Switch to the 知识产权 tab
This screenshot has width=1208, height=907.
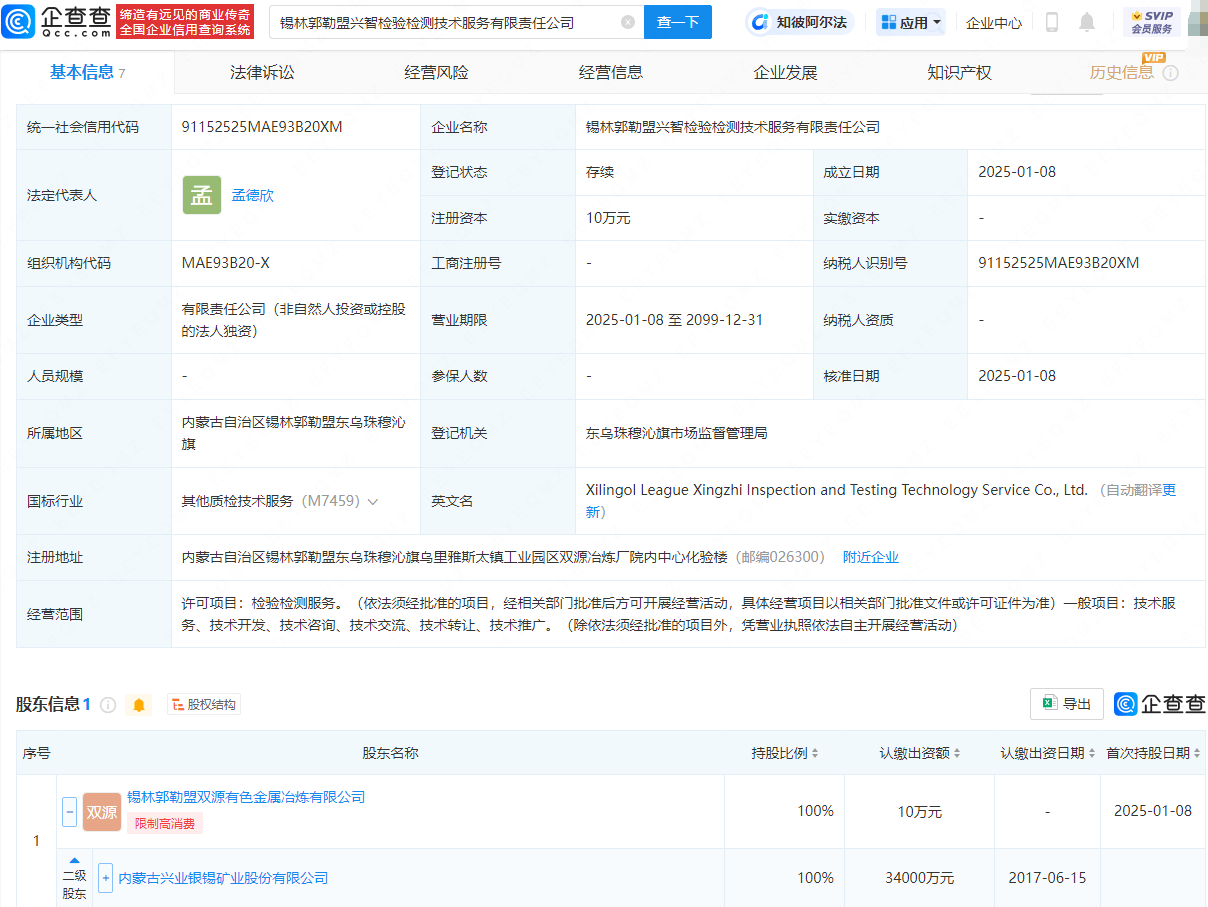click(959, 73)
